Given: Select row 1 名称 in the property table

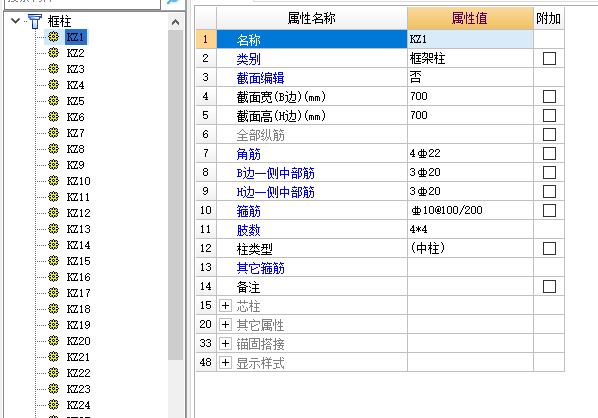Looking at the screenshot, I should [312, 39].
